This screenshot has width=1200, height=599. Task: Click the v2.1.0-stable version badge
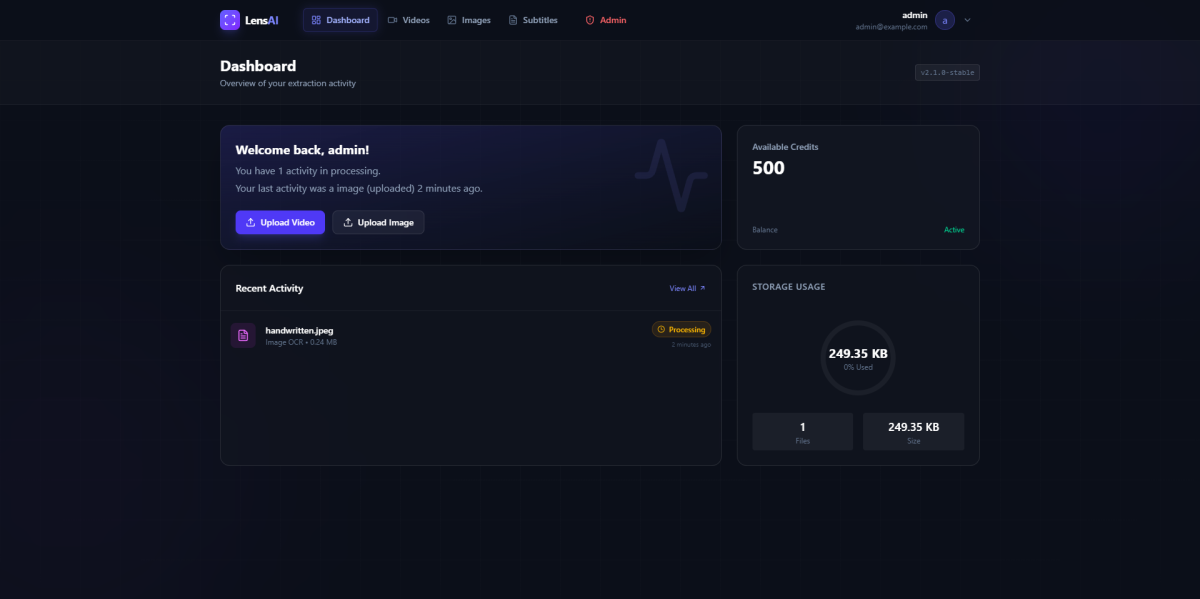click(x=947, y=72)
